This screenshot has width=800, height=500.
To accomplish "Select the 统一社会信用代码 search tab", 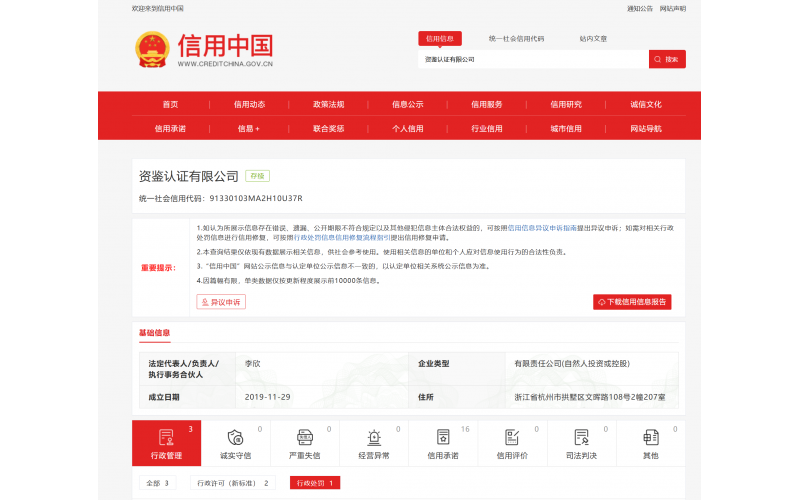I will pyautogui.click(x=516, y=39).
